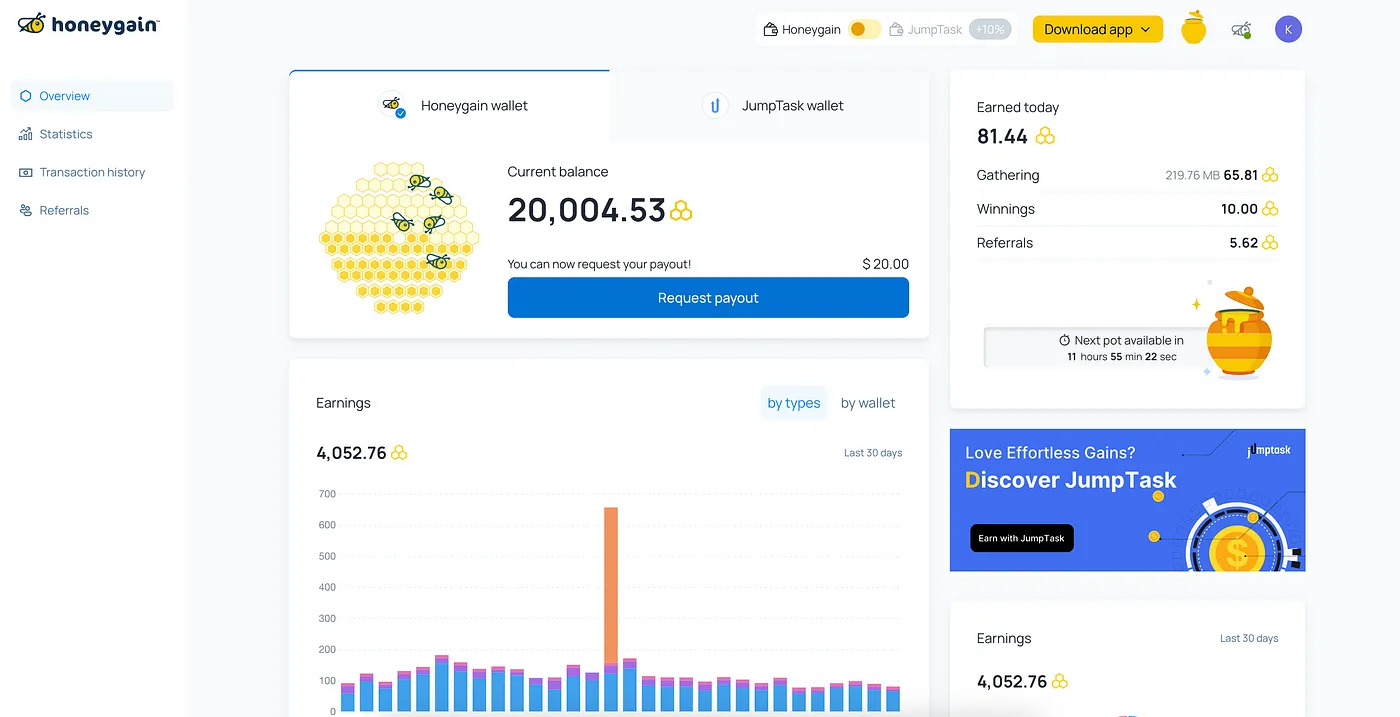
Task: Click credit icon beside 4,052.76 in chart card
Action: 399,453
